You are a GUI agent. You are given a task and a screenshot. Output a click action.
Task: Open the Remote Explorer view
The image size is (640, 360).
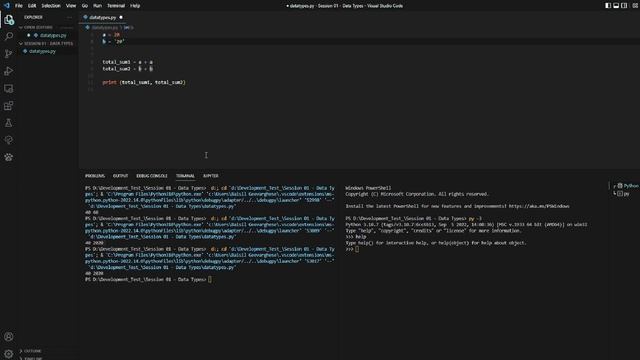pyautogui.click(x=9, y=89)
